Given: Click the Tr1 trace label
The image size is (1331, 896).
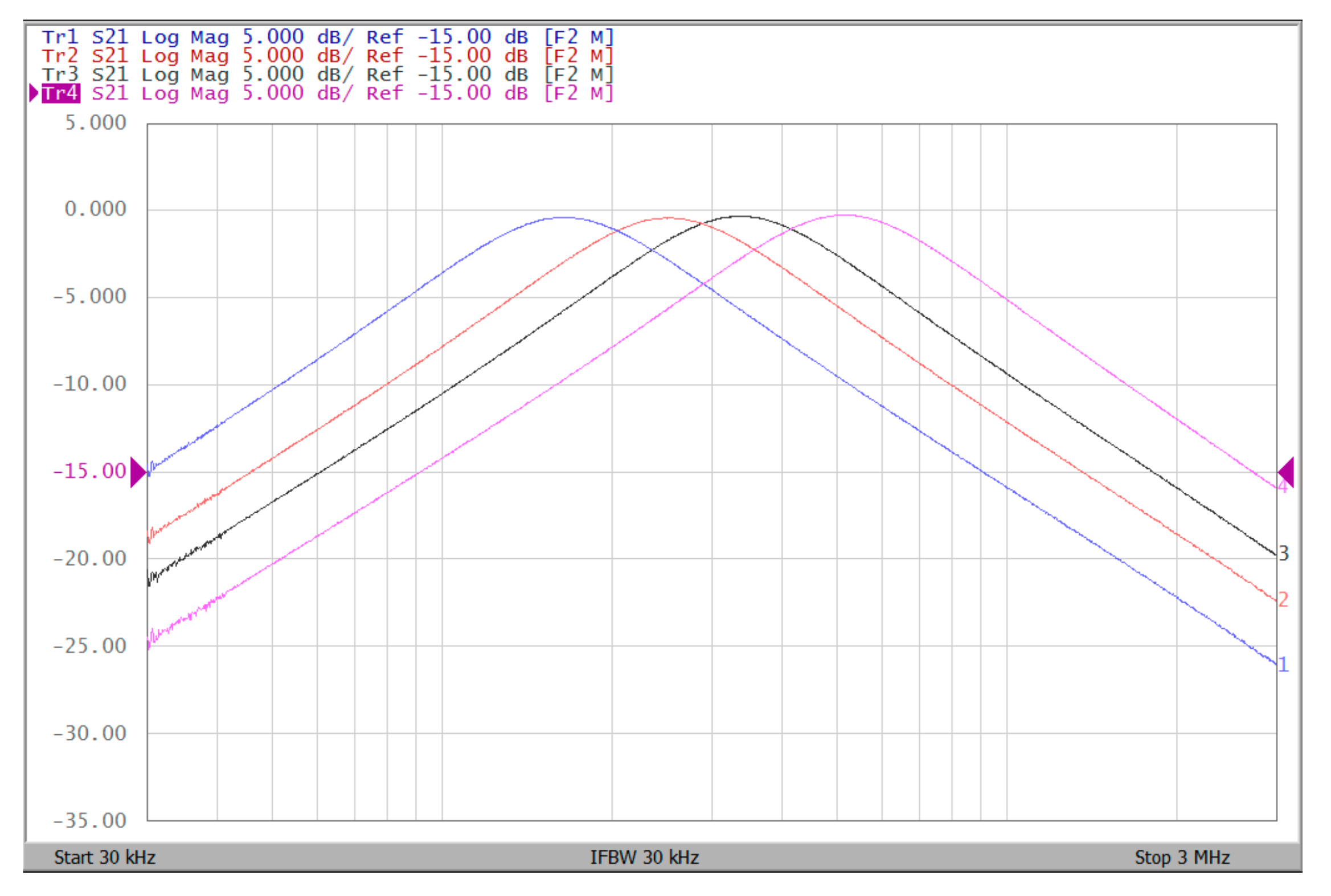Looking at the screenshot, I should [59, 38].
